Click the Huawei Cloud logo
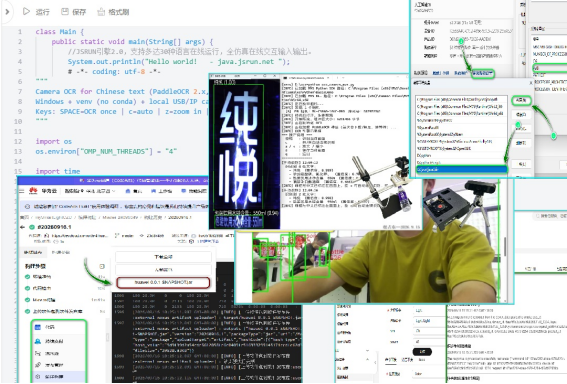This screenshot has height=384, width=567. tap(33, 191)
